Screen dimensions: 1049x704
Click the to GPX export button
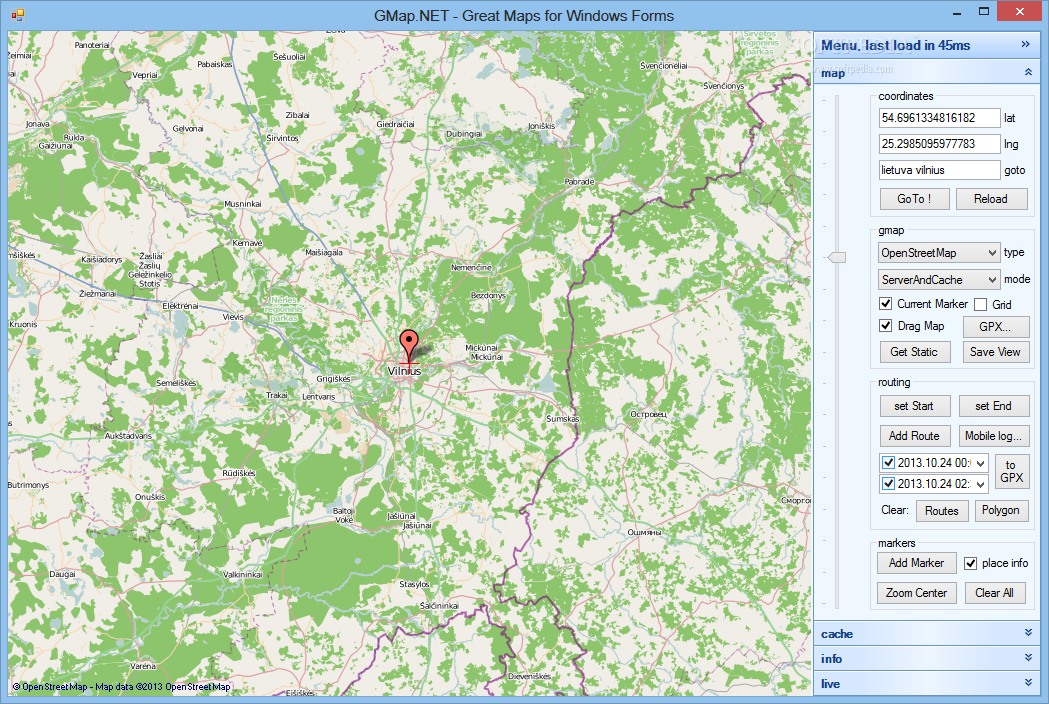click(1012, 472)
